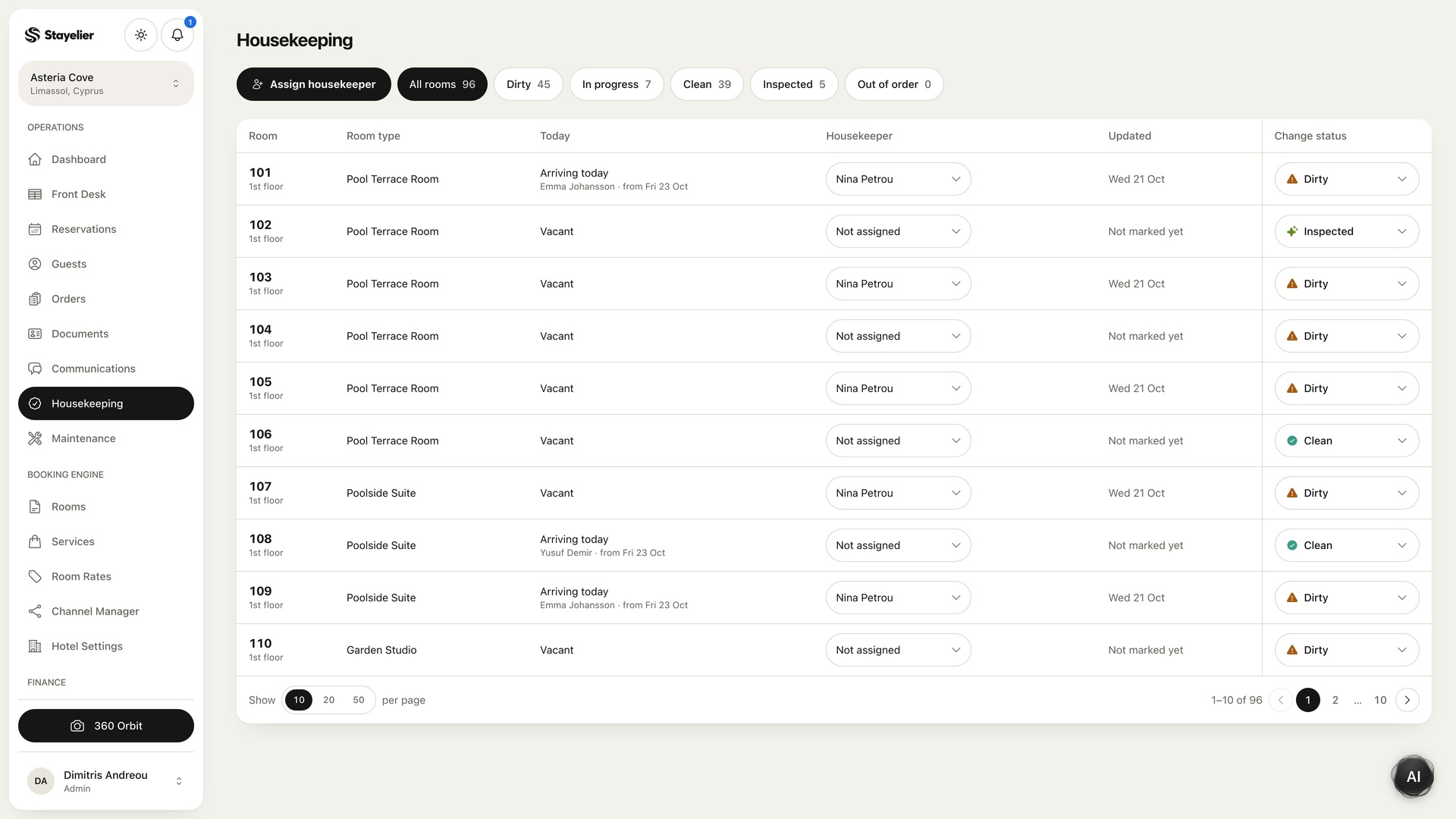Select Housekeeping in sidebar
The height and width of the screenshot is (819, 1456).
[106, 403]
